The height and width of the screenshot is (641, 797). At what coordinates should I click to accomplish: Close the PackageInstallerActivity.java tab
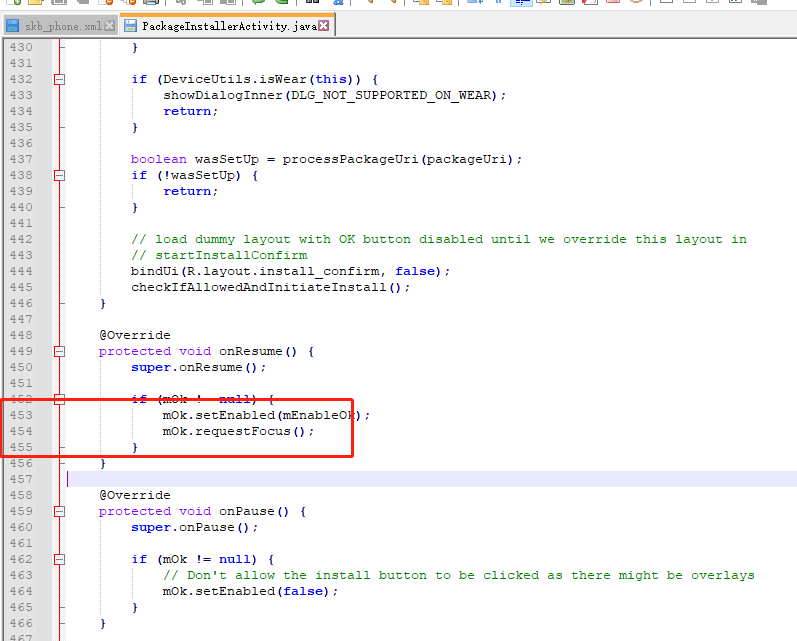click(324, 25)
